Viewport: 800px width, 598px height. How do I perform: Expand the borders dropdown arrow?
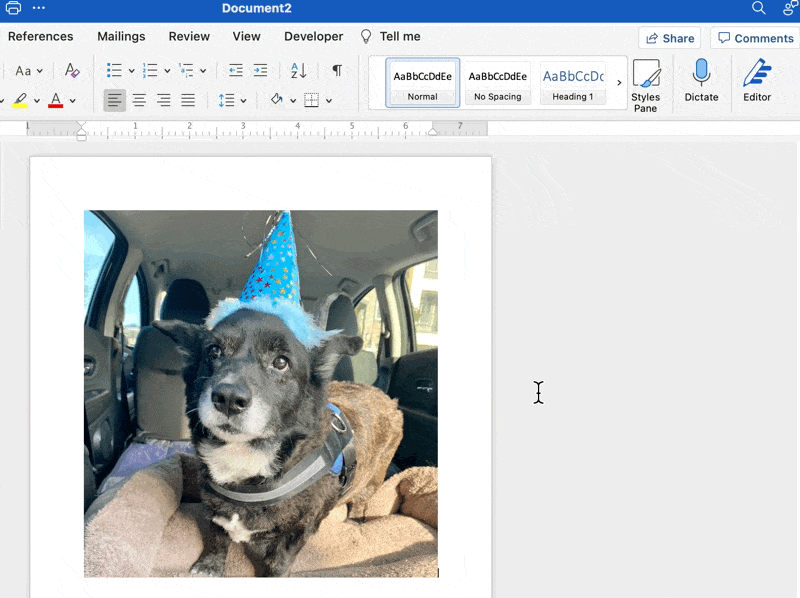click(329, 101)
